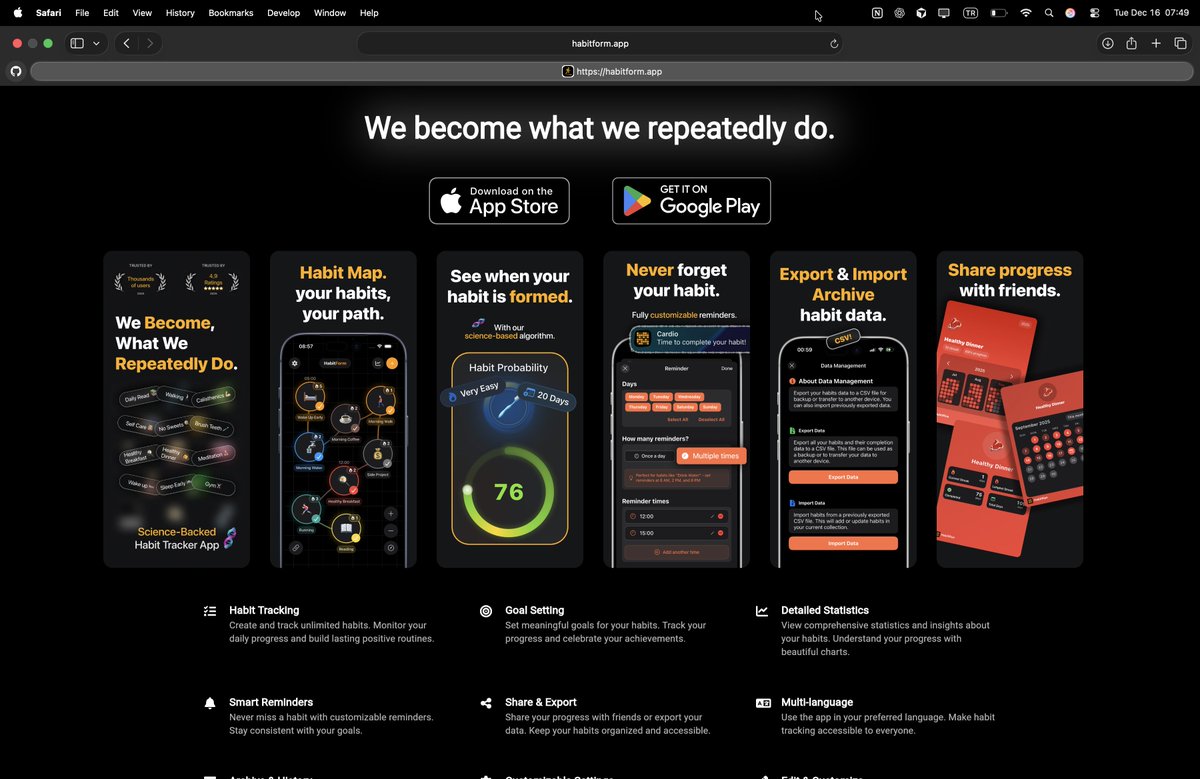Open the Bookmarks menu
Screen dimensions: 1200x779
click(231, 13)
